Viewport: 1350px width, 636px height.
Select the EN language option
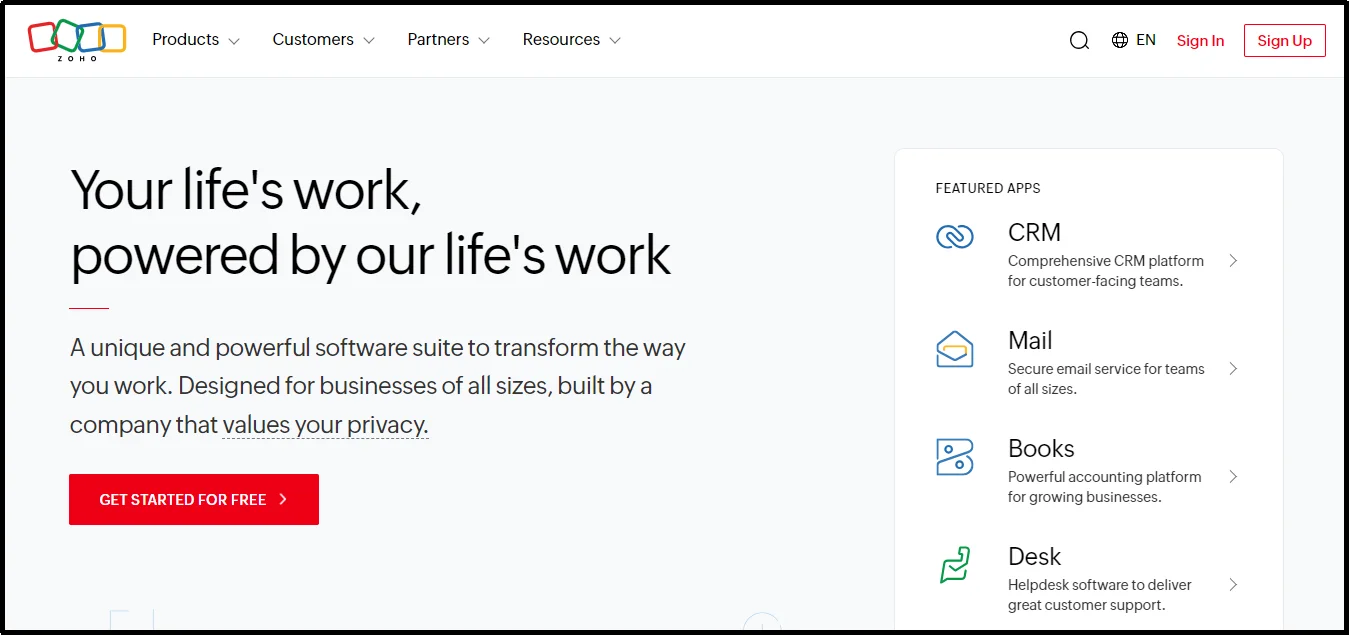click(1146, 40)
